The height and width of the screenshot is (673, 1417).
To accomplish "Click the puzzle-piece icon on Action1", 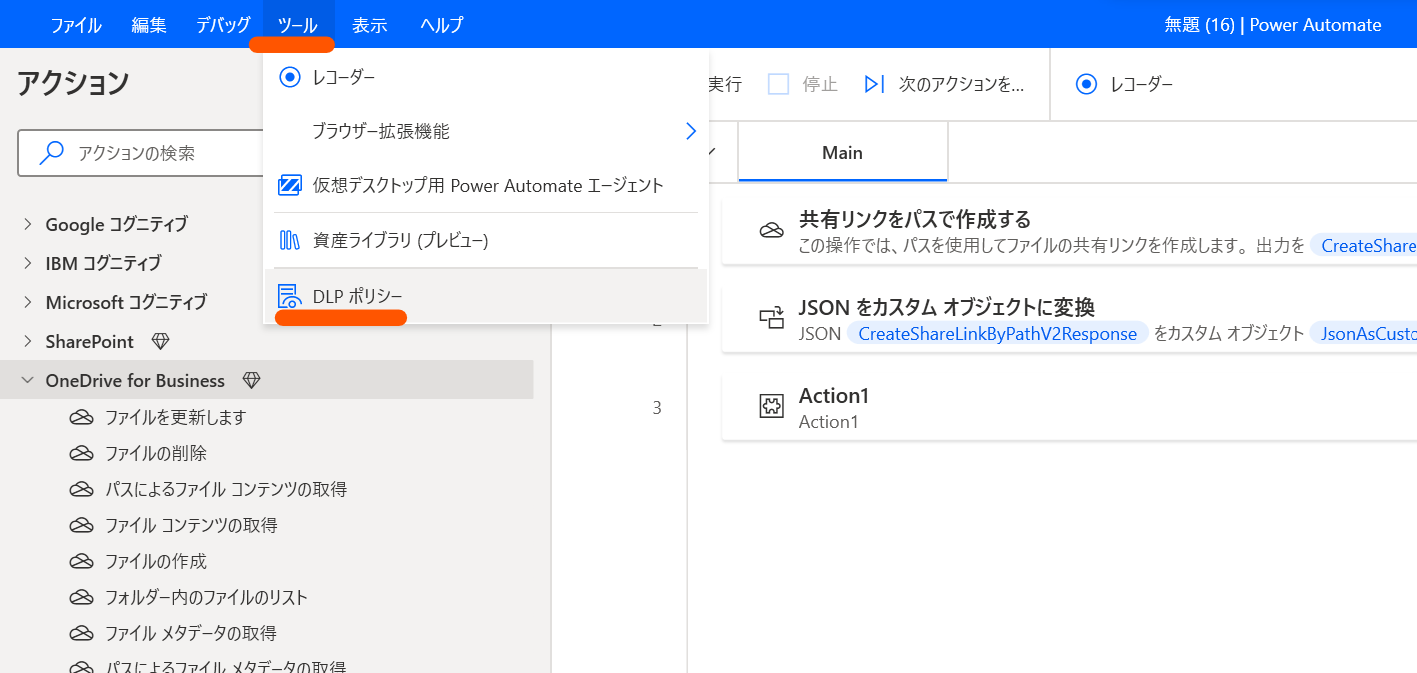I will (x=771, y=405).
